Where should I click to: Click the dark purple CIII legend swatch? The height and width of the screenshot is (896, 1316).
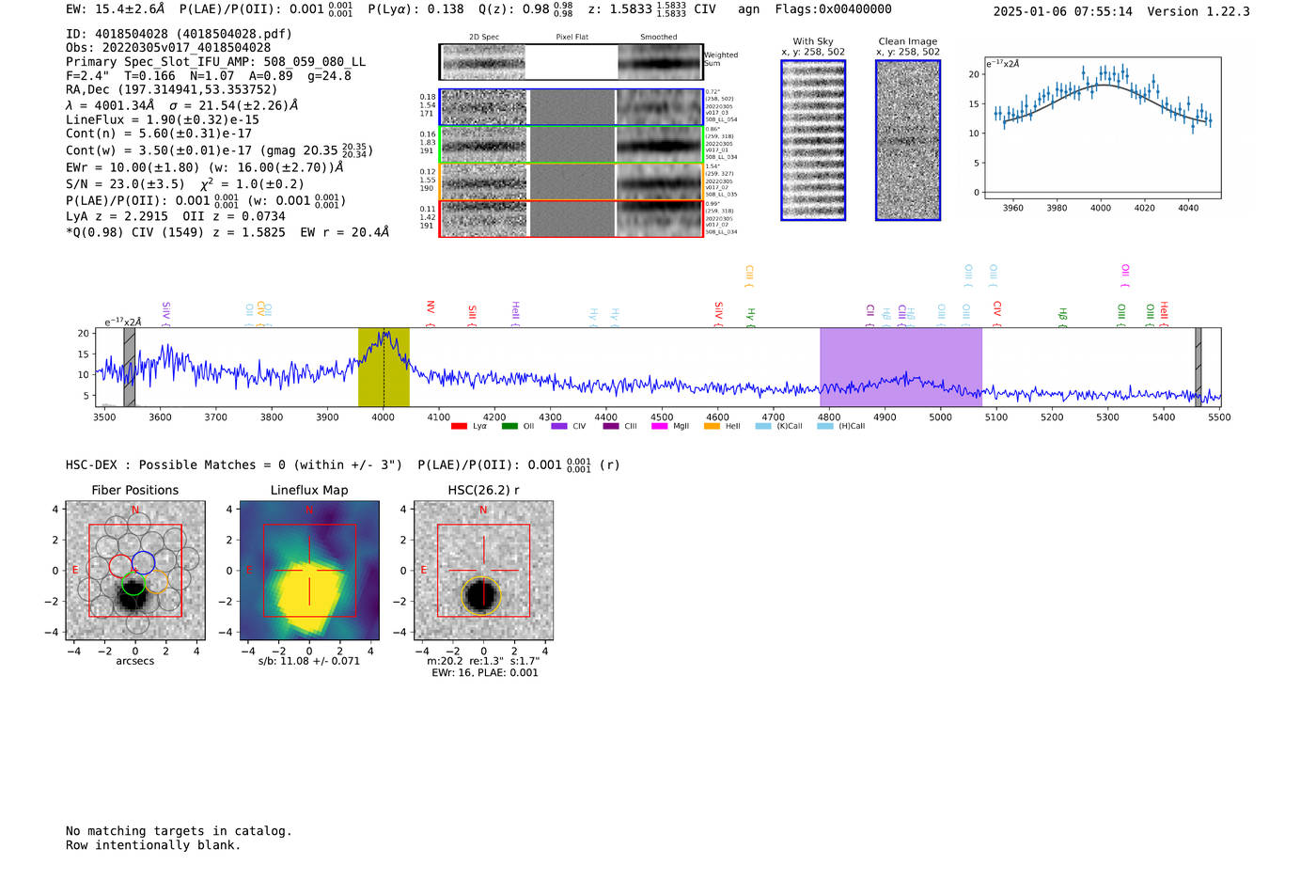(x=611, y=427)
